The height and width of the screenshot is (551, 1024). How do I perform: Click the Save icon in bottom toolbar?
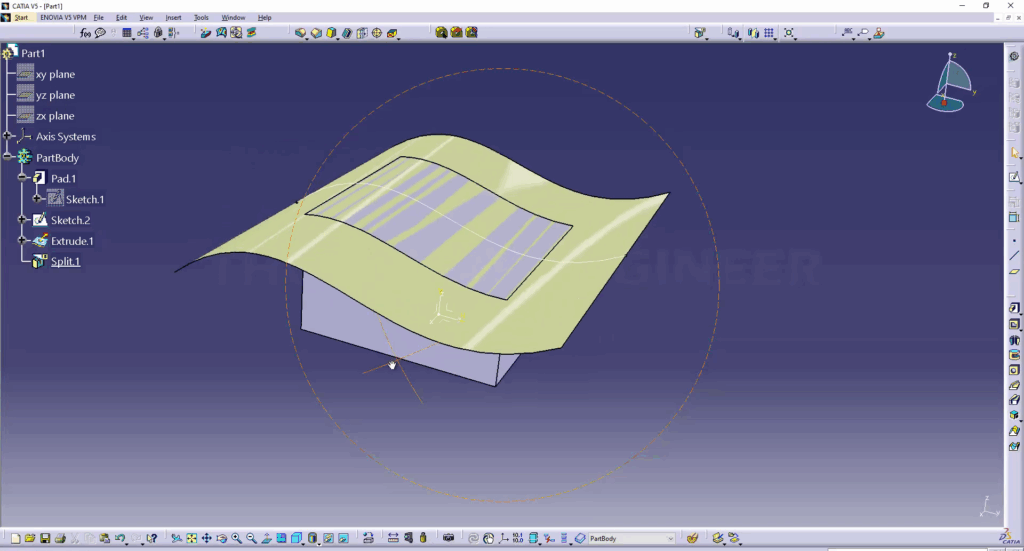click(45, 539)
